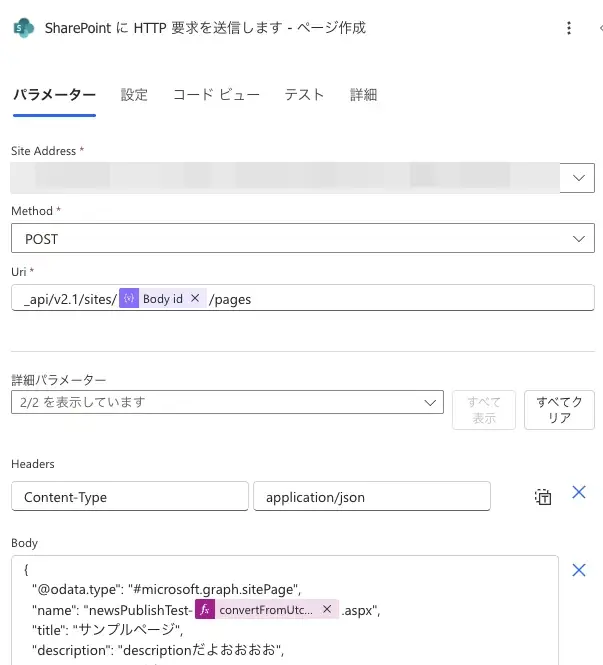
Task: Switch to the 設定 tab
Action: [x=134, y=94]
